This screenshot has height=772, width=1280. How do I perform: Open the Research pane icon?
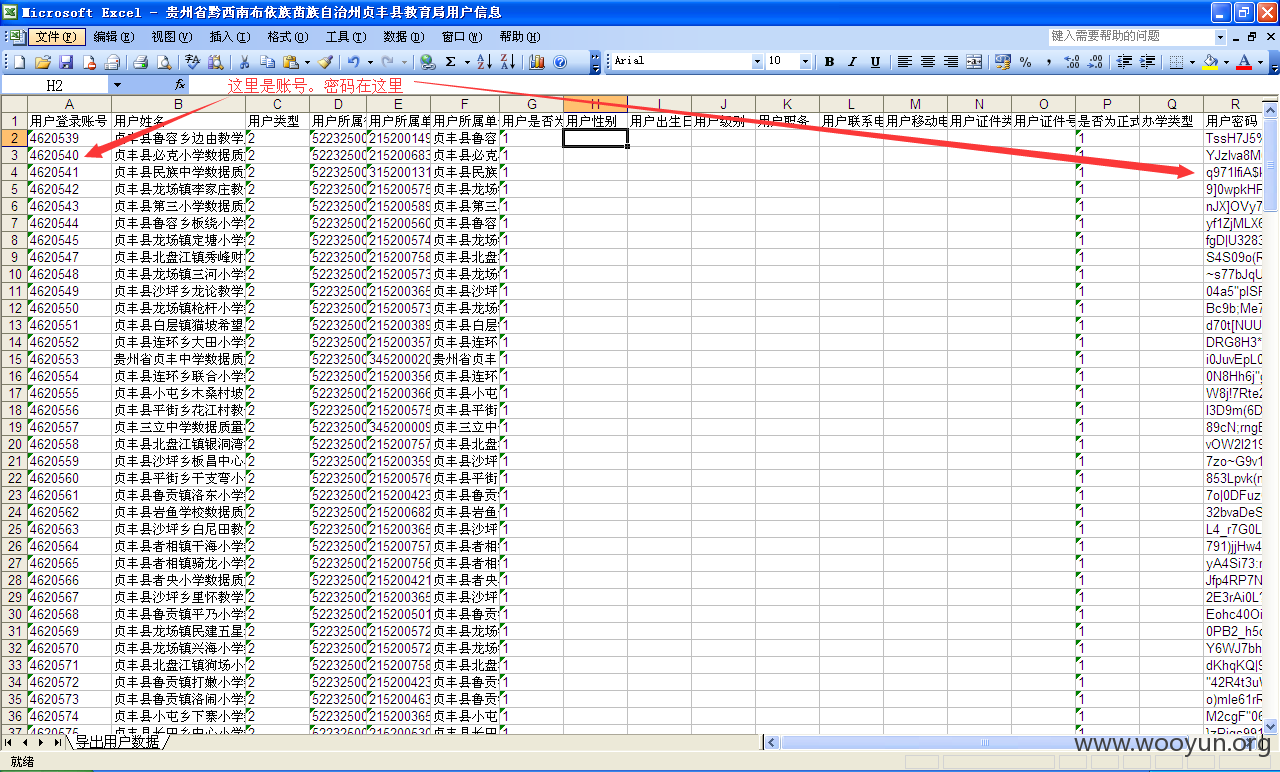click(215, 62)
